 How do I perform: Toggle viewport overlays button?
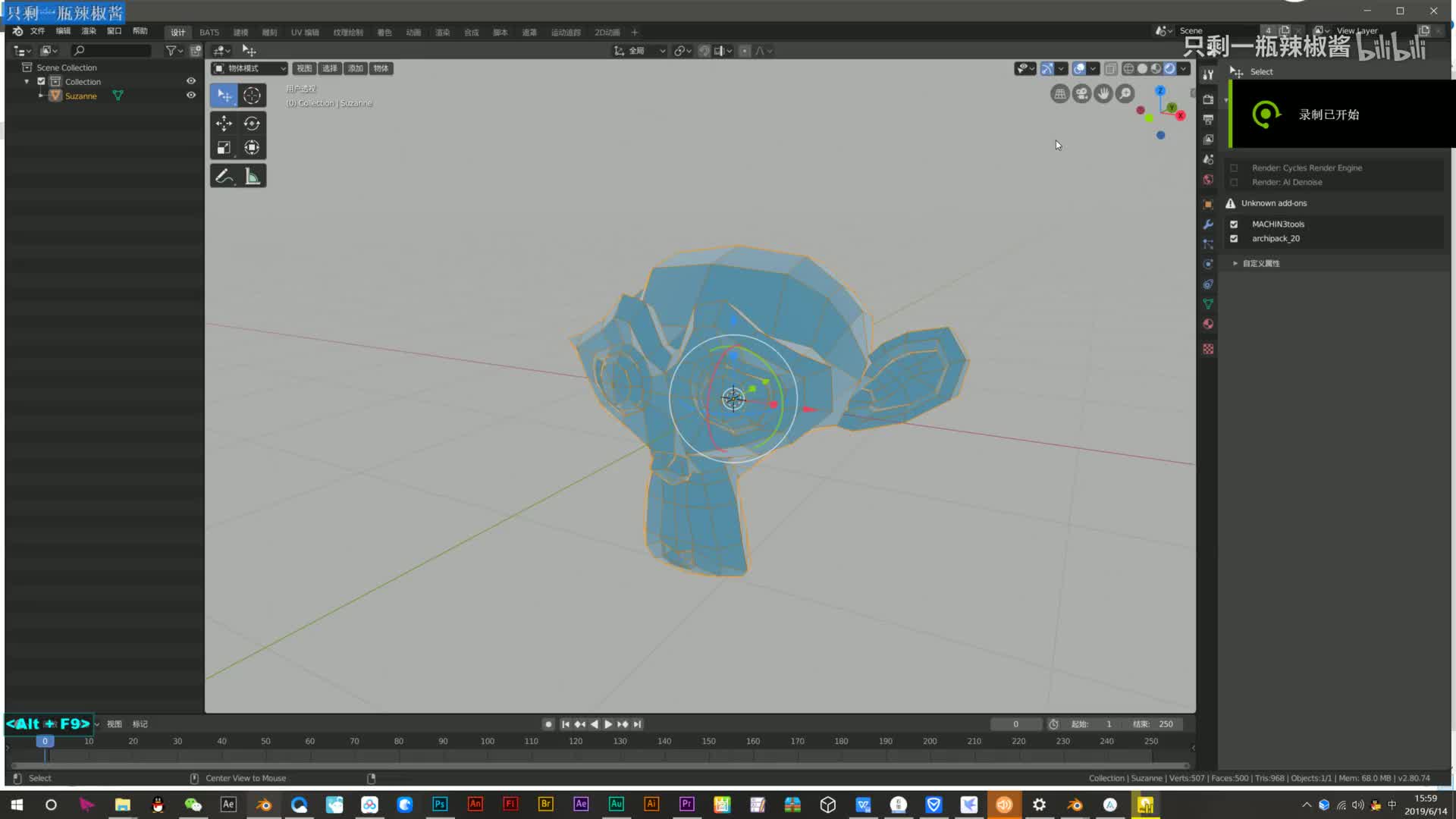[1079, 69]
